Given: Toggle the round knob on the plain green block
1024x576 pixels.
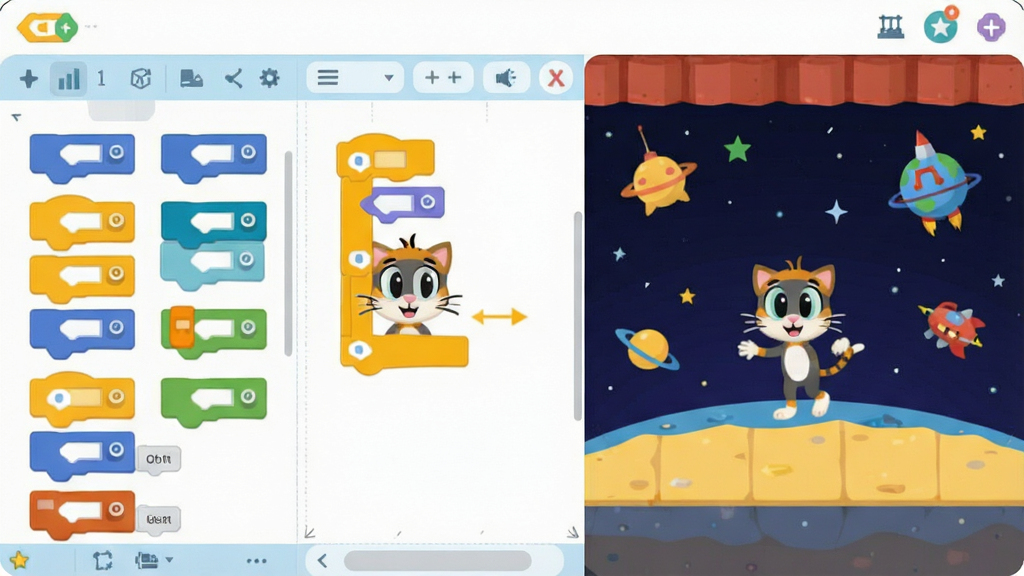Looking at the screenshot, I should [x=248, y=396].
